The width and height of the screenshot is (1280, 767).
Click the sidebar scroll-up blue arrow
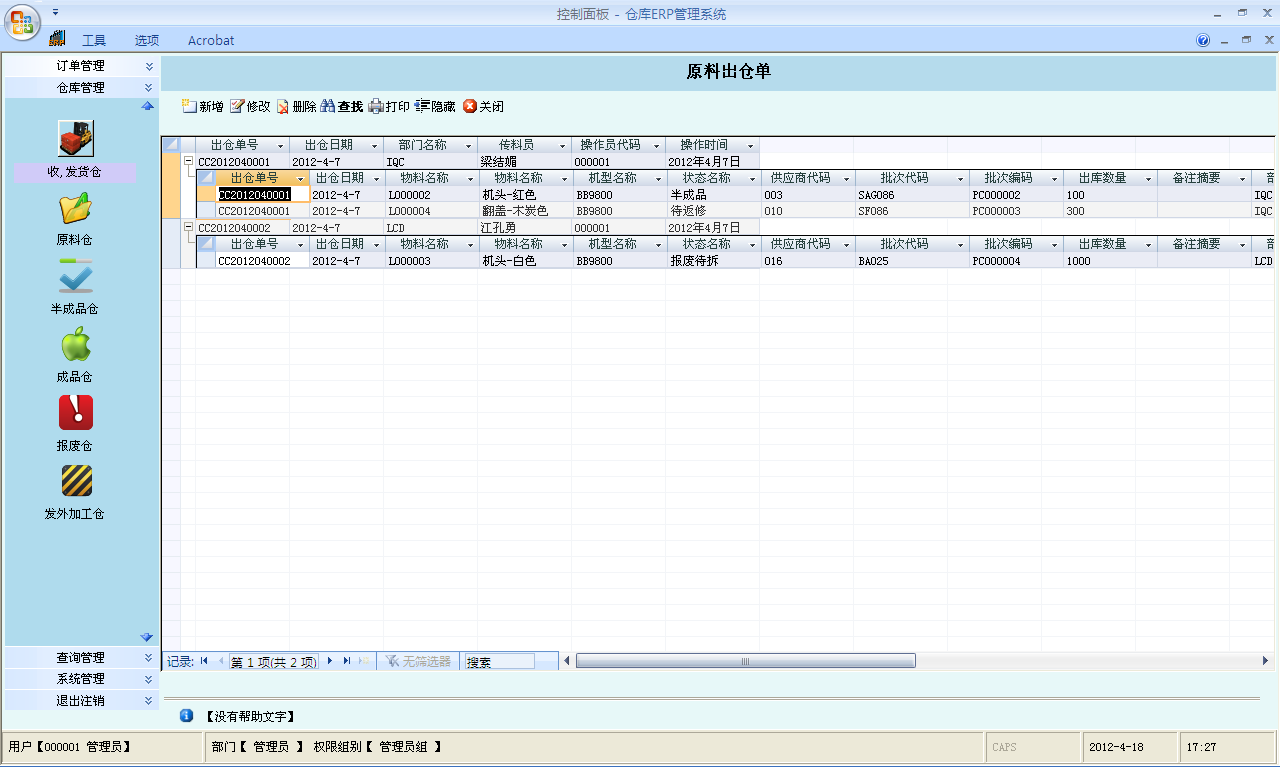pyautogui.click(x=147, y=106)
